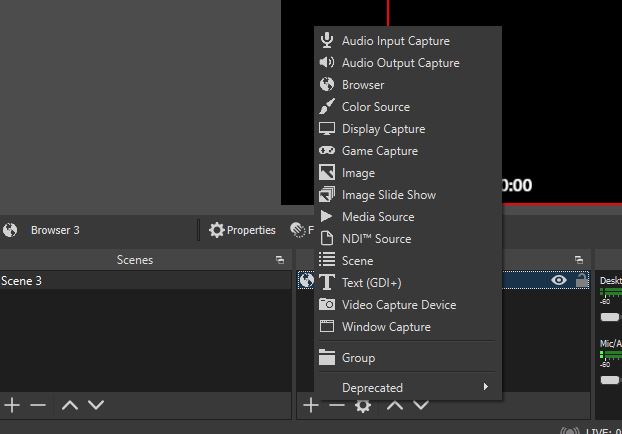Pop out the Scenes dock panel
The image size is (622, 434).
point(280,260)
